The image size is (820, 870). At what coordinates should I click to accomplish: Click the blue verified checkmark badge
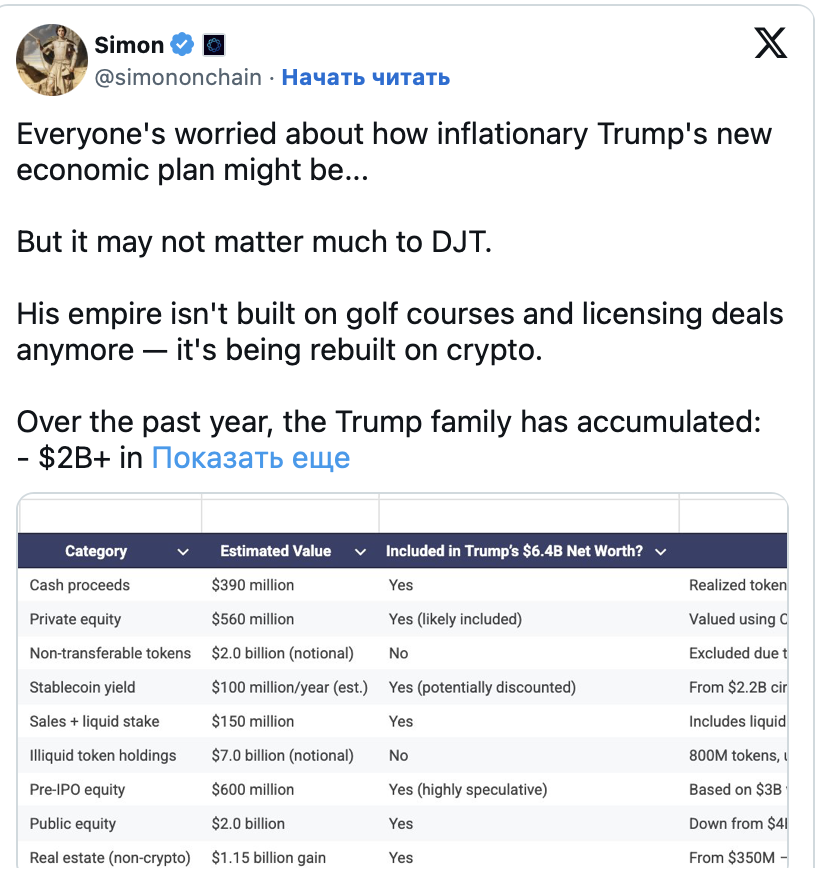click(x=182, y=44)
